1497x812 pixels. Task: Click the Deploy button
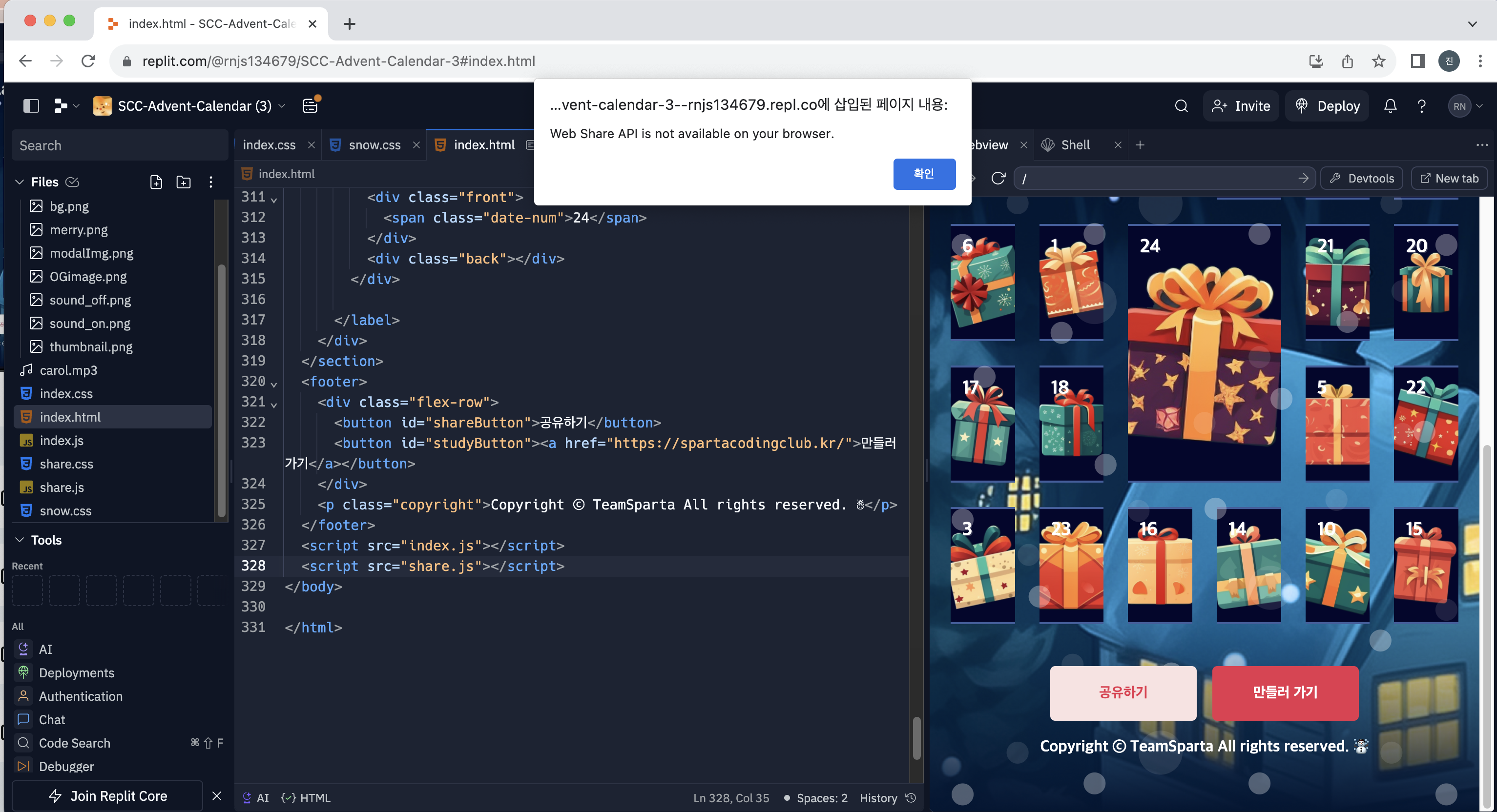point(1327,106)
